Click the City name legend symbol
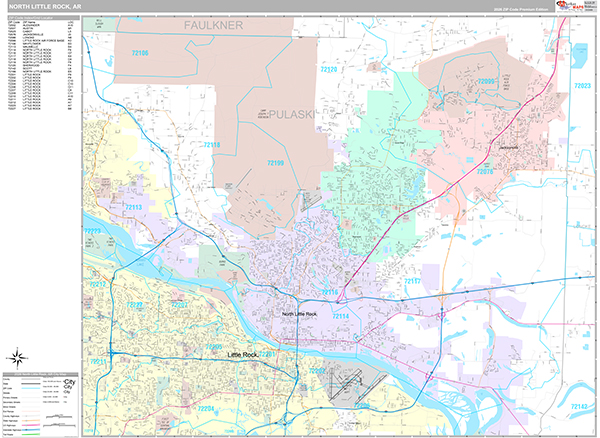The image size is (600, 438). click(69, 383)
